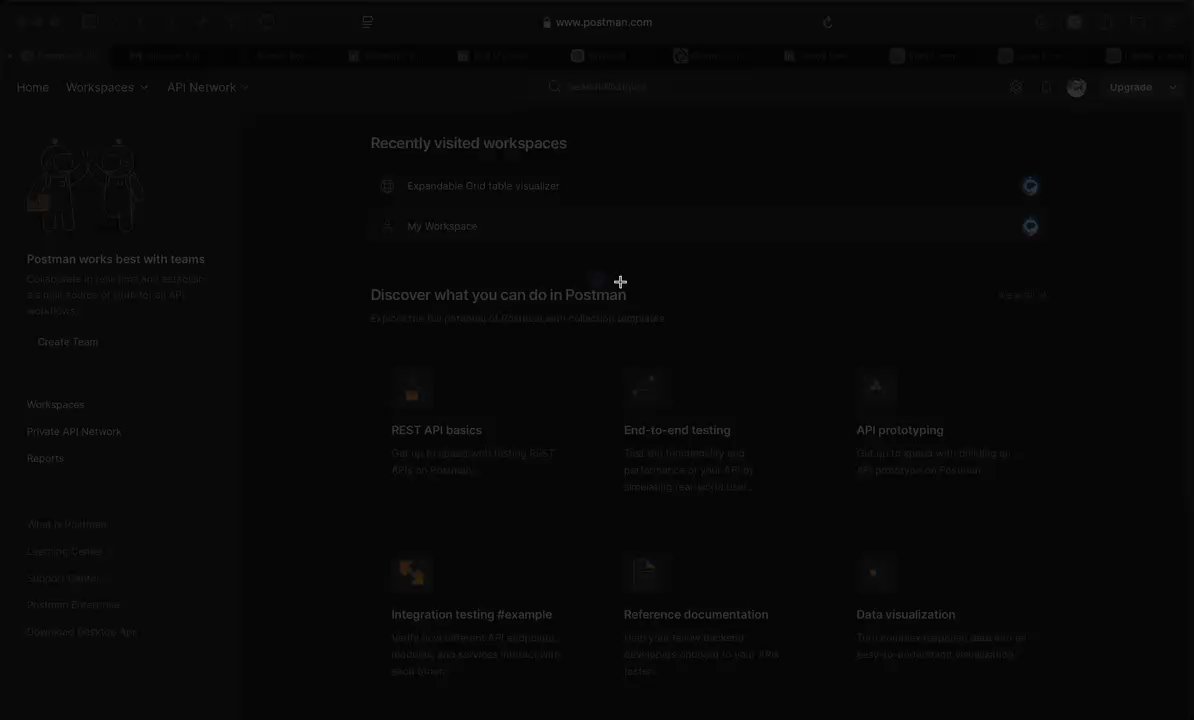1194x720 pixels.
Task: Open the Support Center link
Action: tap(65, 578)
